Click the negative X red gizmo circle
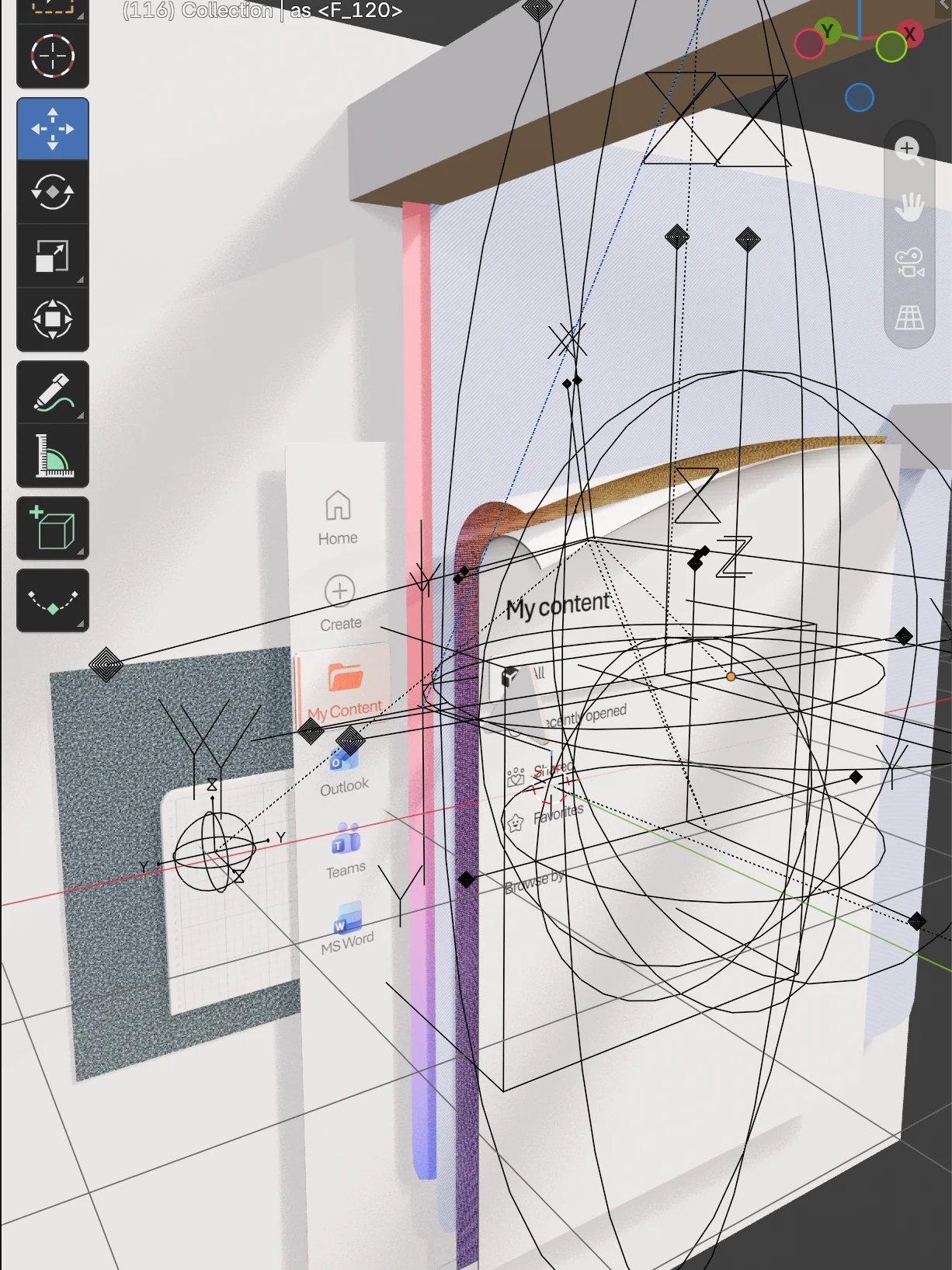The width and height of the screenshot is (952, 1270). (809, 43)
